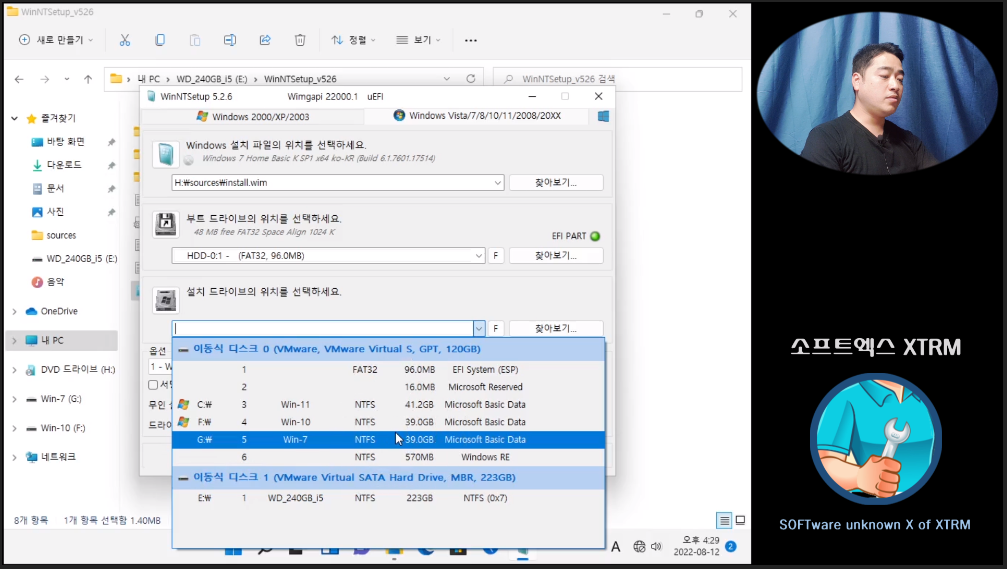Select the Microsoft Reserved 16.0MB row
The height and width of the screenshot is (569, 1007).
(x=389, y=387)
